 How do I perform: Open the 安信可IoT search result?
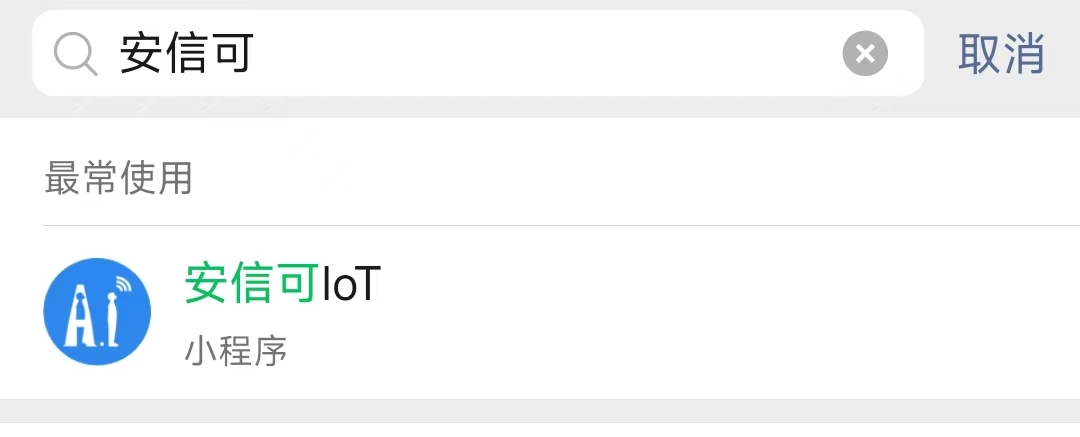(540, 312)
